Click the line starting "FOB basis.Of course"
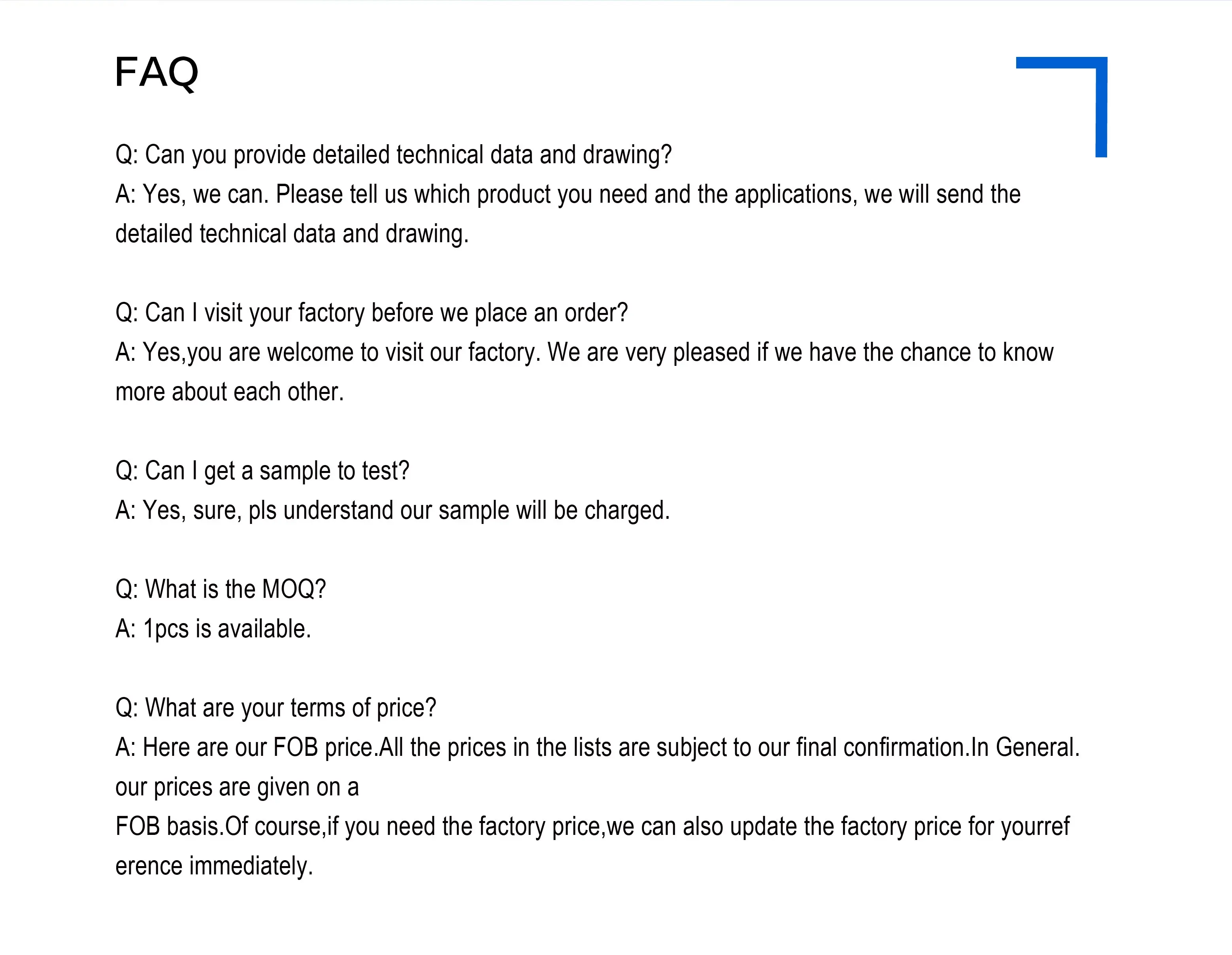This screenshot has height=955, width=1232. click(x=592, y=827)
